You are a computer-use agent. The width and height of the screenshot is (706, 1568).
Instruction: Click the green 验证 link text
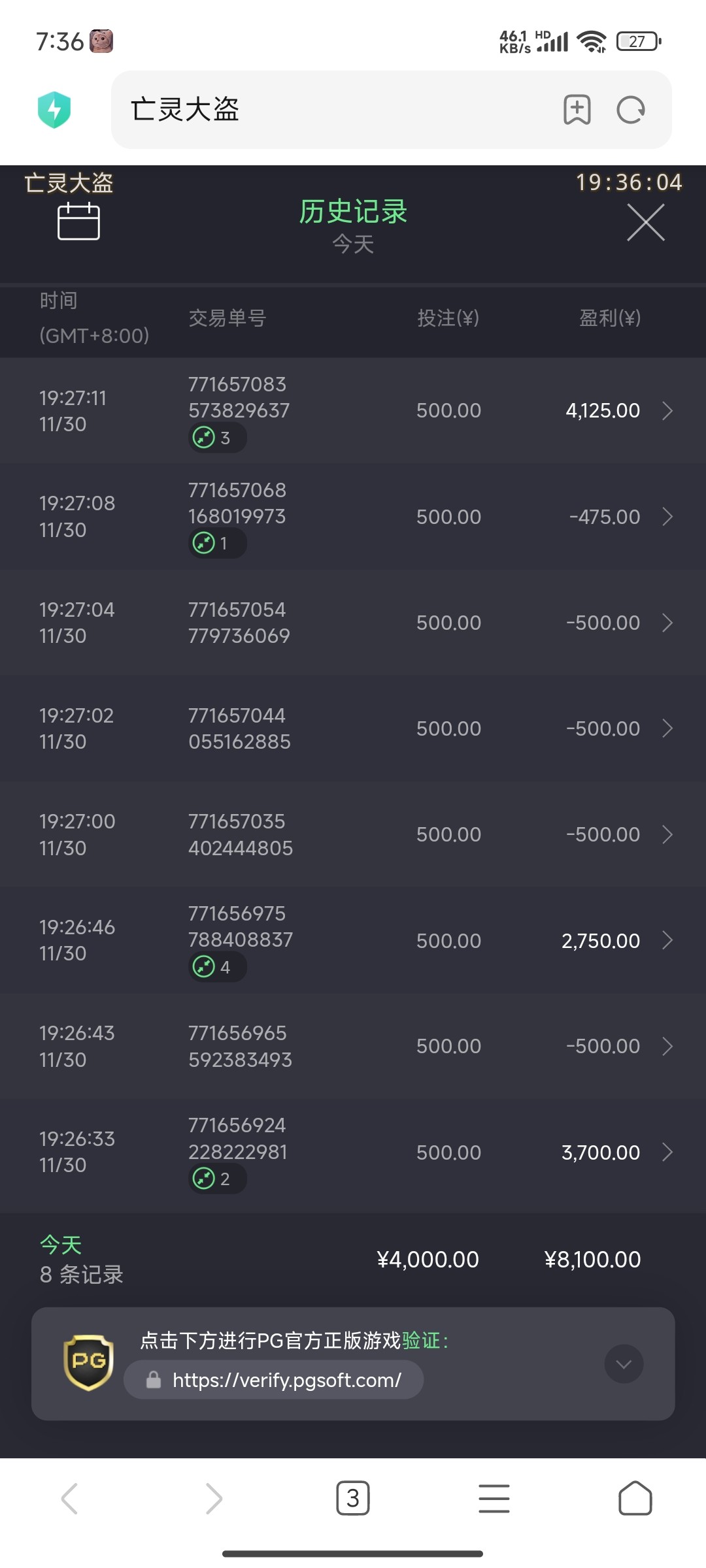coord(421,1341)
